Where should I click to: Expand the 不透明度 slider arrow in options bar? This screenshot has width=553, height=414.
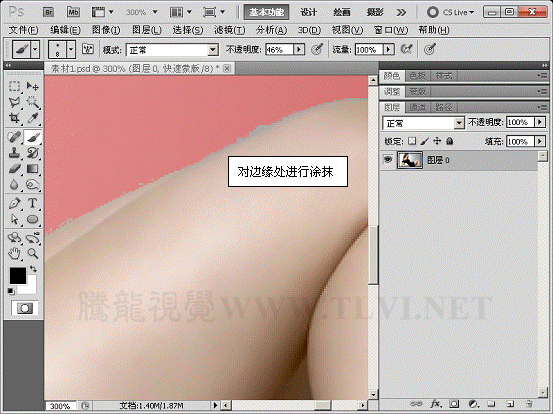tap(299, 49)
